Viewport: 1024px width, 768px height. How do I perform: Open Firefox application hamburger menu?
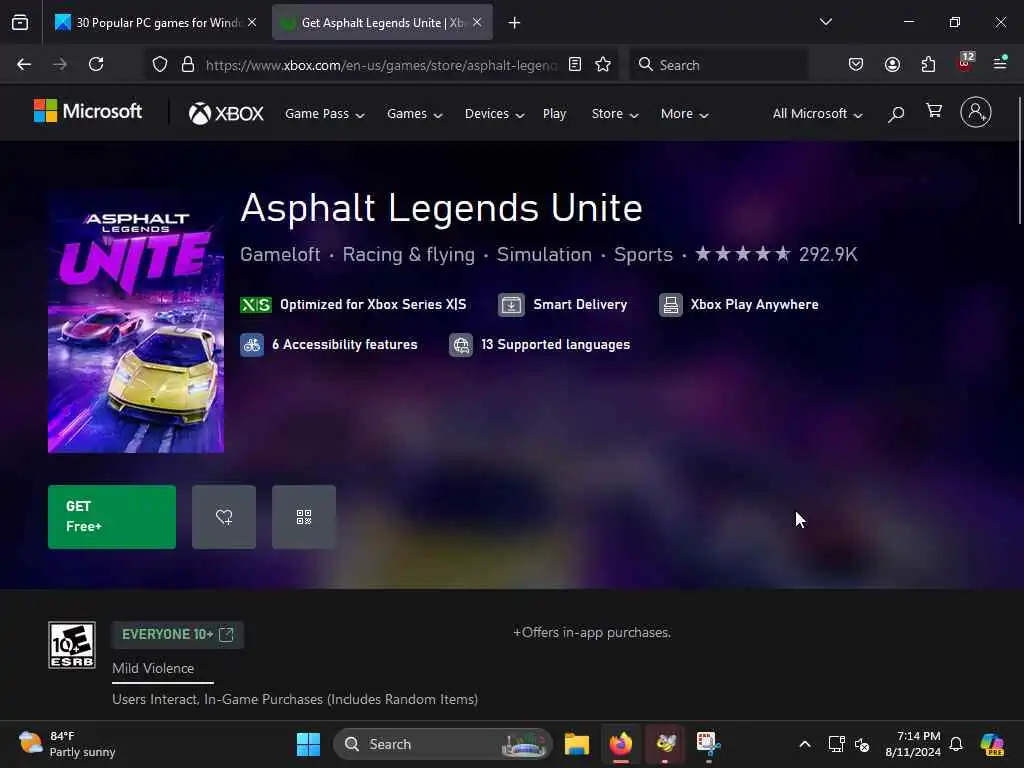1000,63
